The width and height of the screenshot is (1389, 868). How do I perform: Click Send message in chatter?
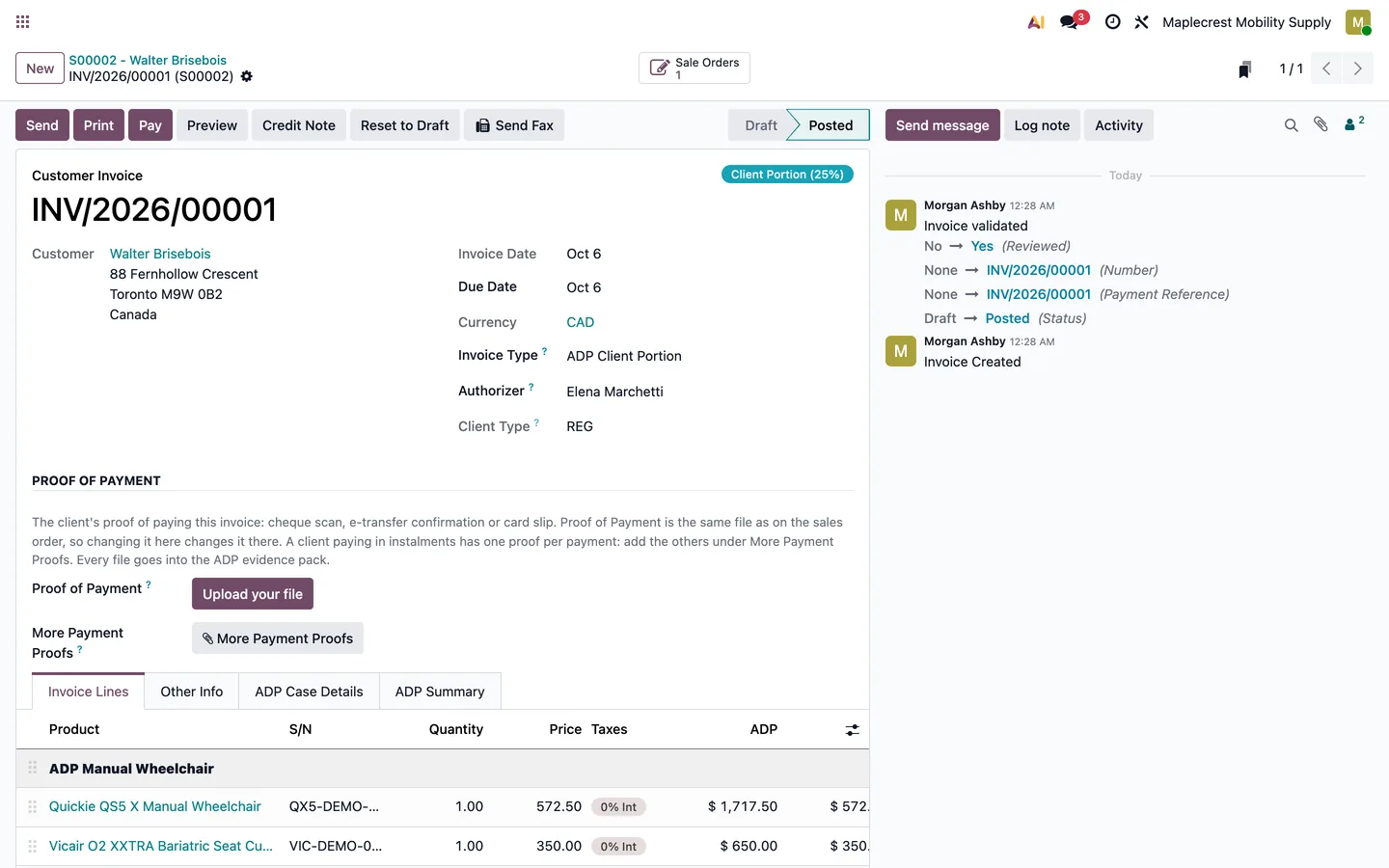click(942, 125)
